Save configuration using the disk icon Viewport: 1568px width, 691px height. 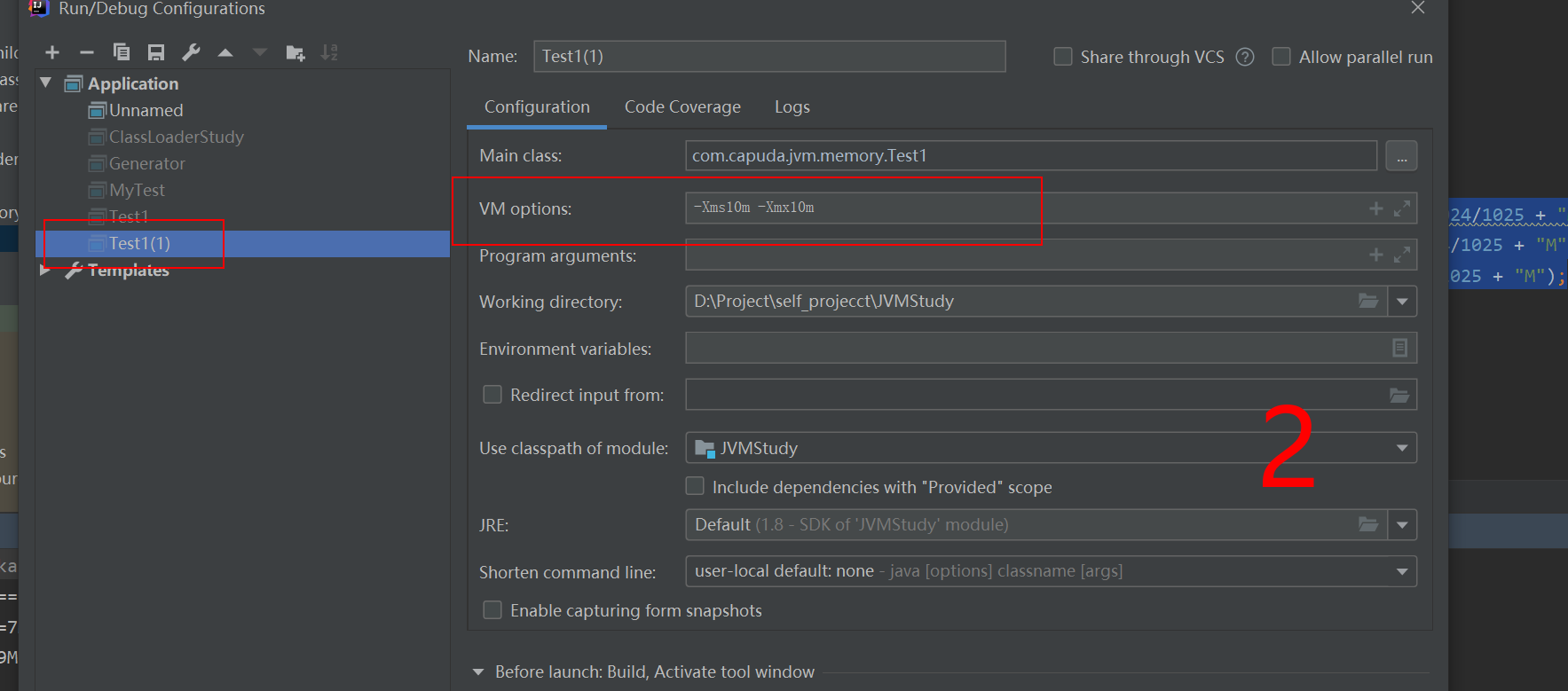[156, 52]
